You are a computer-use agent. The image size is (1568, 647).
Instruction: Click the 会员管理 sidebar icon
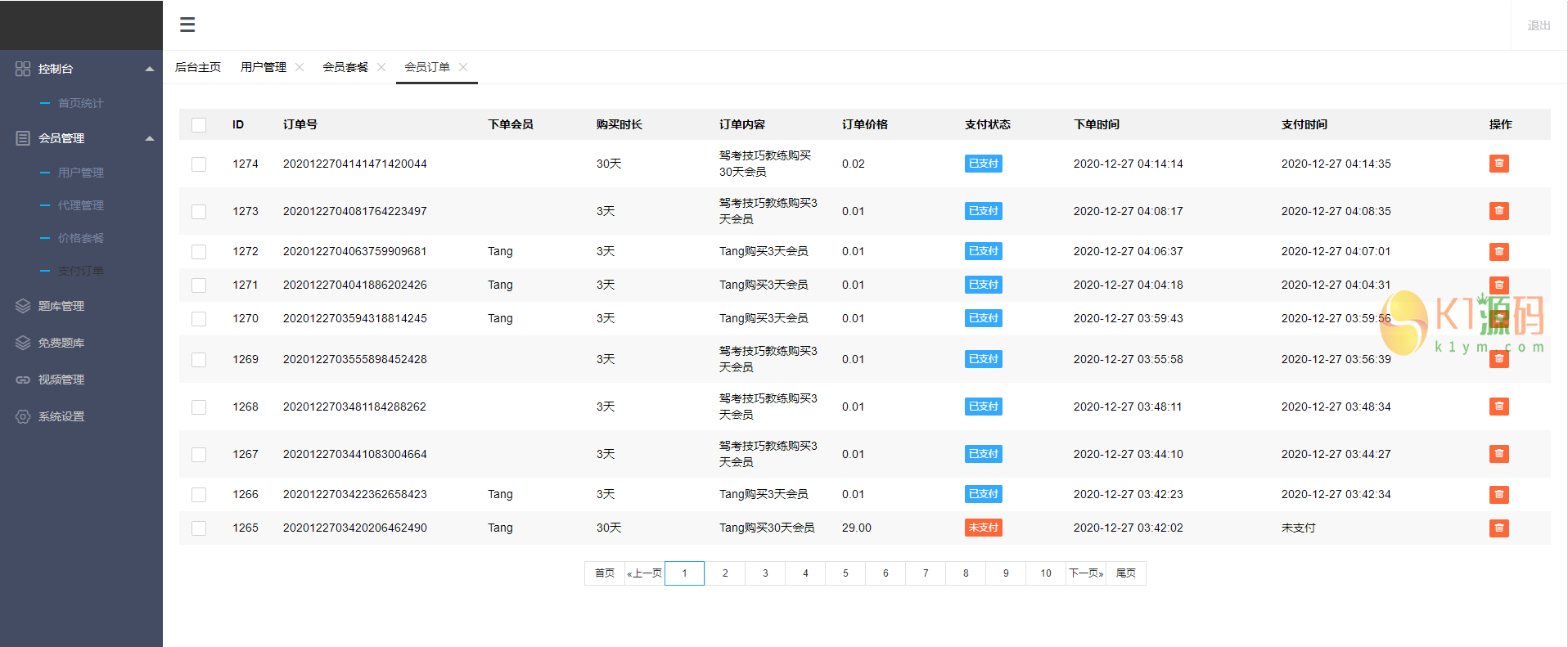click(23, 138)
